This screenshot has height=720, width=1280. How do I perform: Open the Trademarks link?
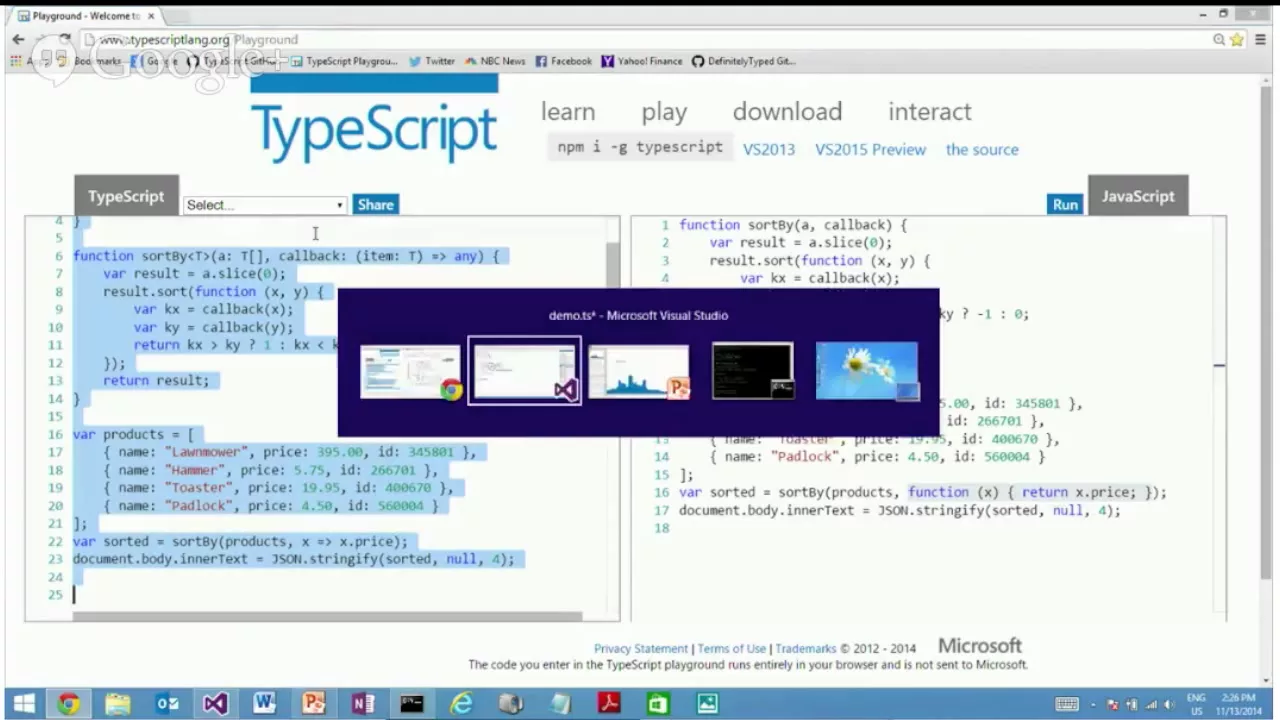click(x=806, y=649)
